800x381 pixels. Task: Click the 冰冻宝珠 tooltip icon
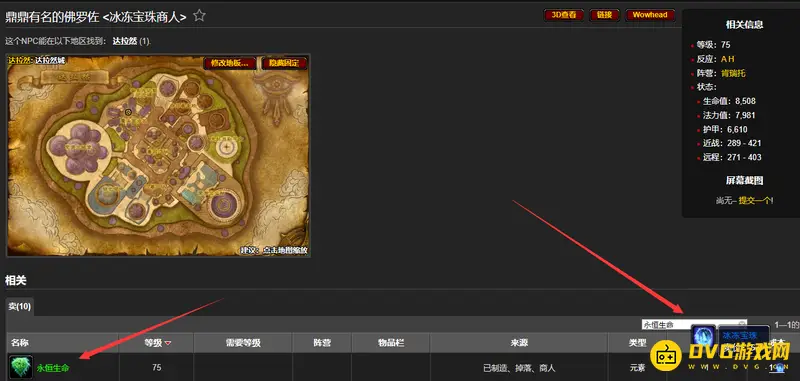coord(703,337)
